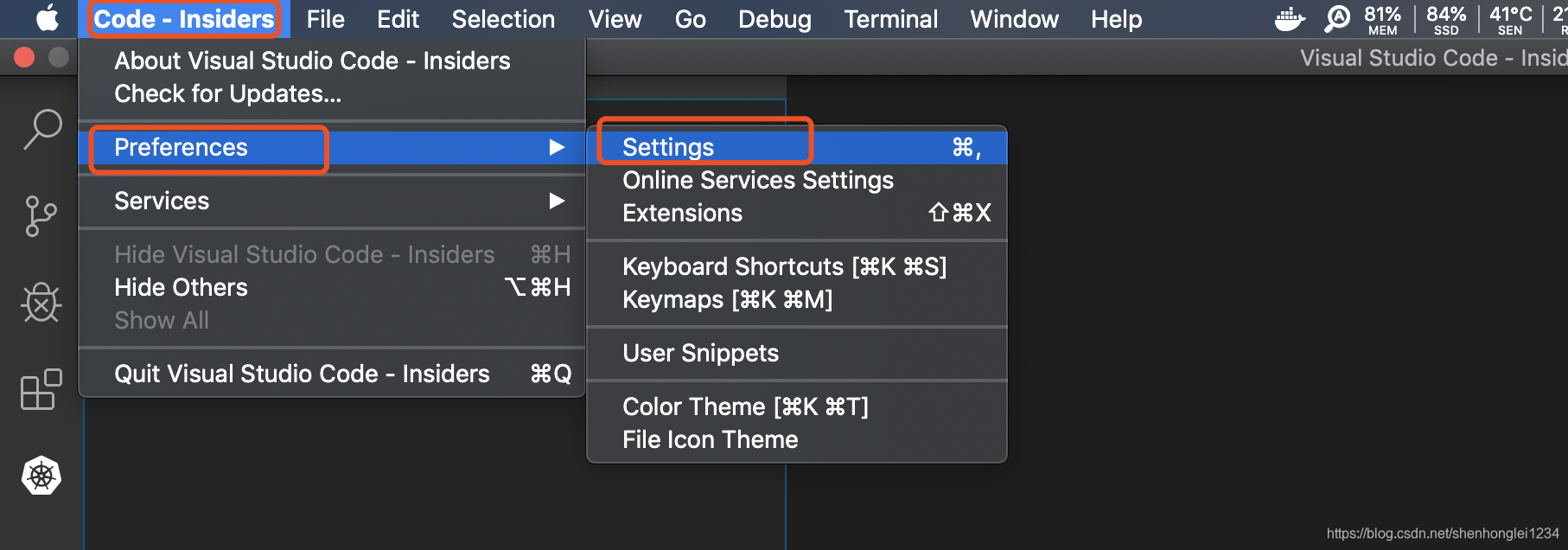Open the Terminal menu

(x=890, y=18)
